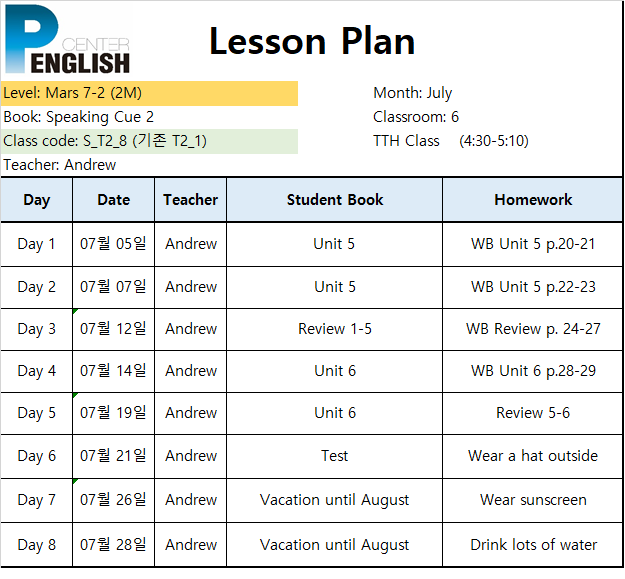Select the Student Book column header

[334, 200]
